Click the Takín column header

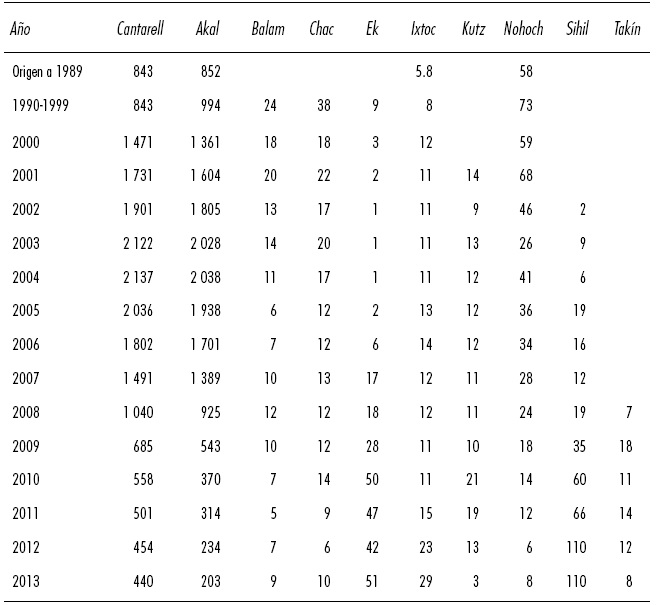click(x=627, y=29)
